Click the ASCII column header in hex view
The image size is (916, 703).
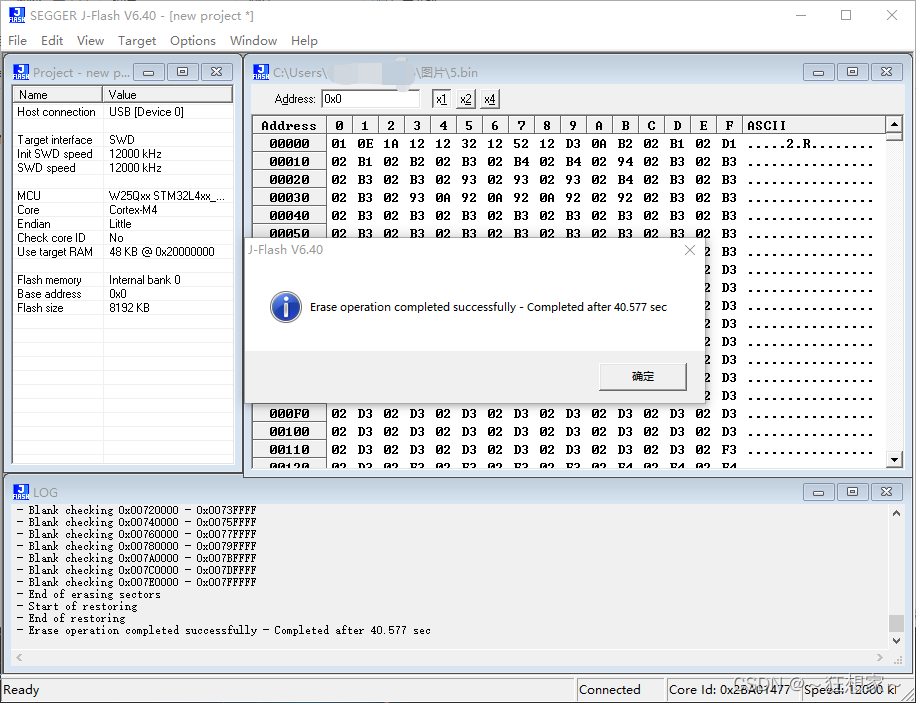[x=814, y=126]
